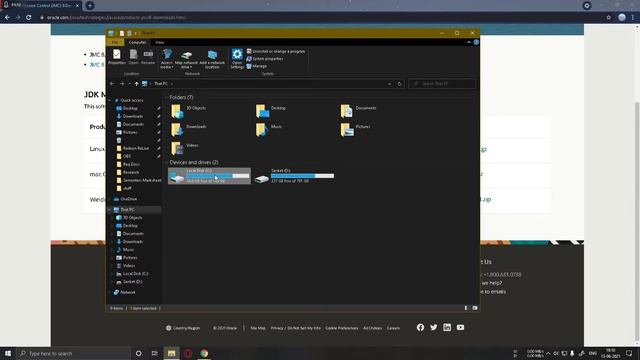Open the Map network drive dropdown
This screenshot has width=640, height=360.
(x=186, y=59)
